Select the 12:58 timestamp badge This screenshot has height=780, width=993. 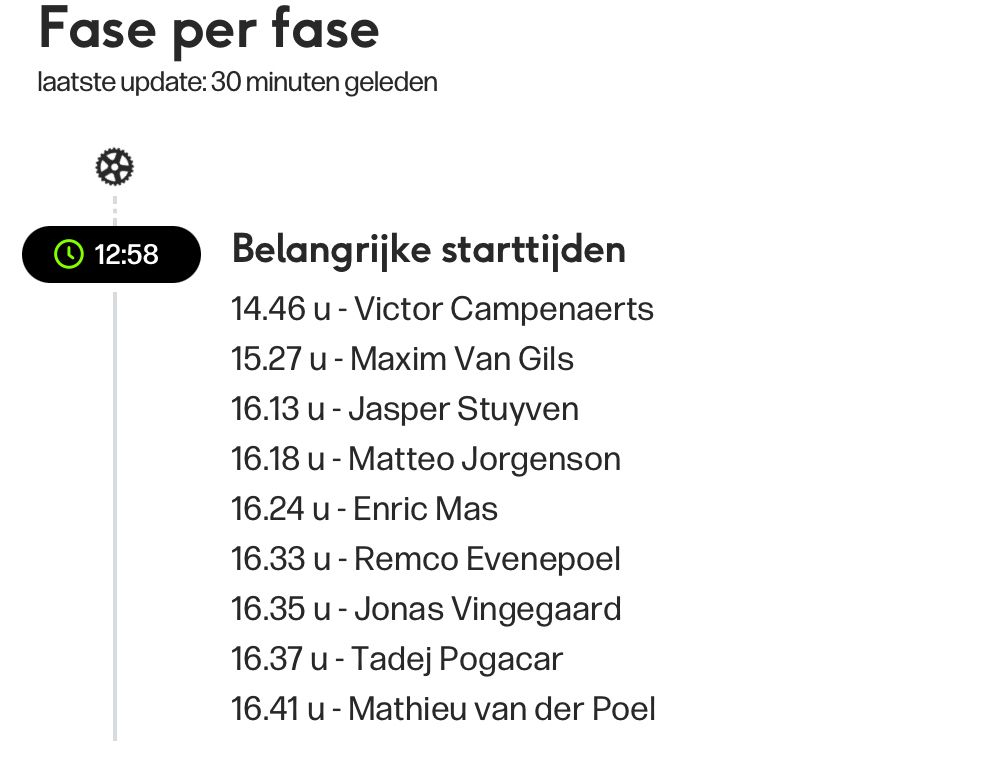[x=111, y=255]
